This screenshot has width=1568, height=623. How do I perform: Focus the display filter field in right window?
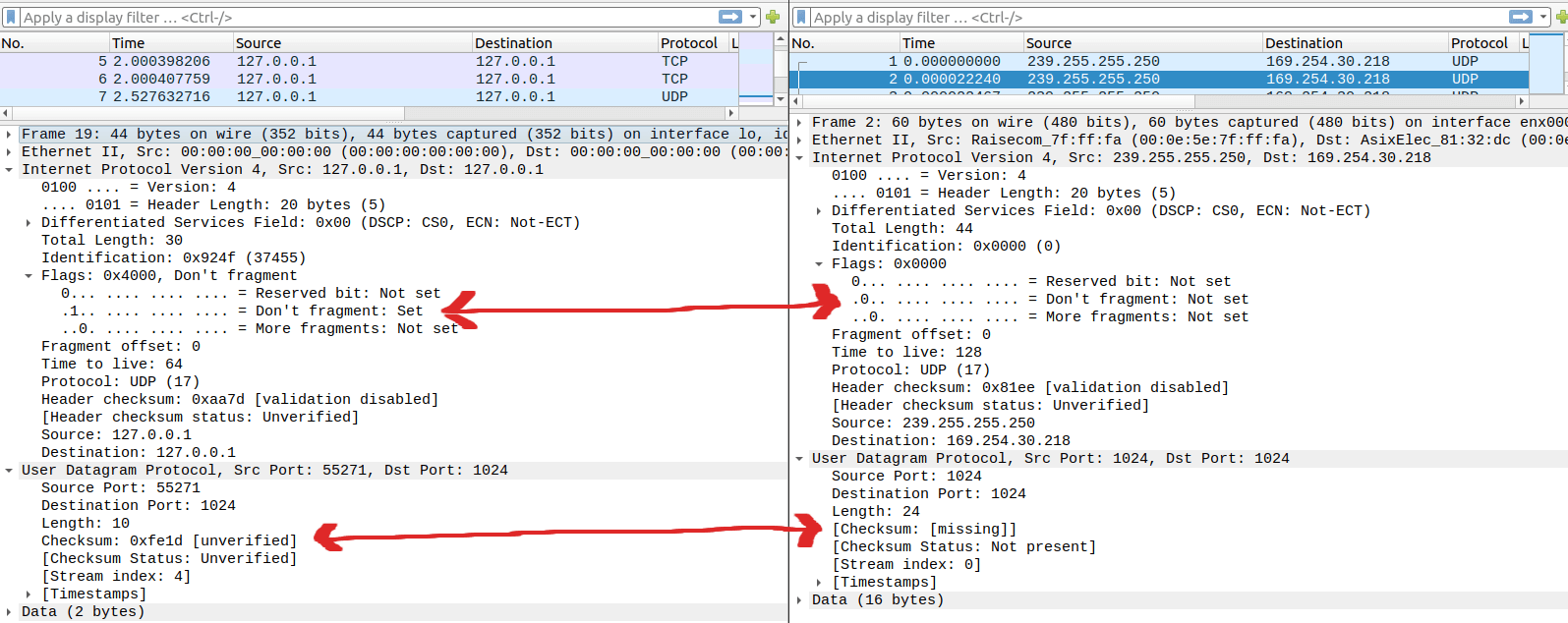coord(1158,17)
